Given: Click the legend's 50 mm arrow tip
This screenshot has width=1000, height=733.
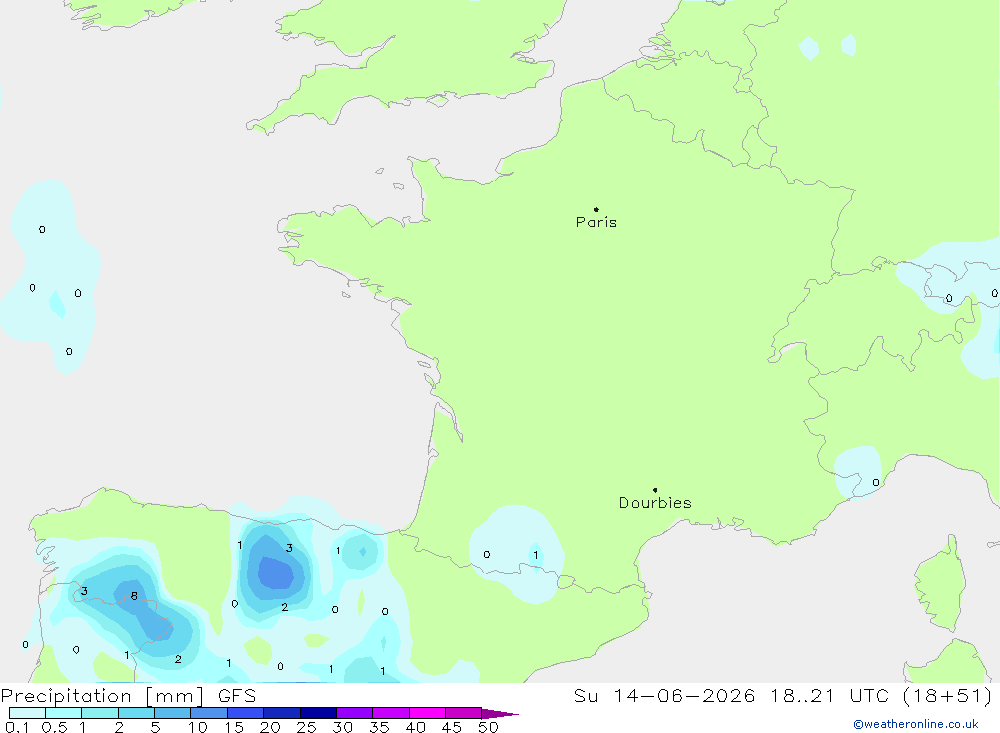Looking at the screenshot, I should click(501, 714).
